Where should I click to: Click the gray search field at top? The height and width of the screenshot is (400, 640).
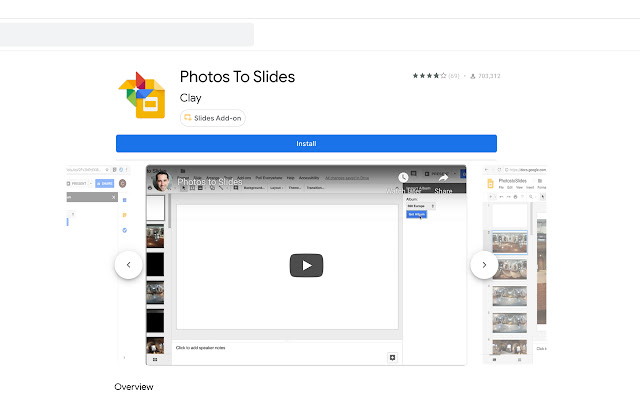[127, 34]
